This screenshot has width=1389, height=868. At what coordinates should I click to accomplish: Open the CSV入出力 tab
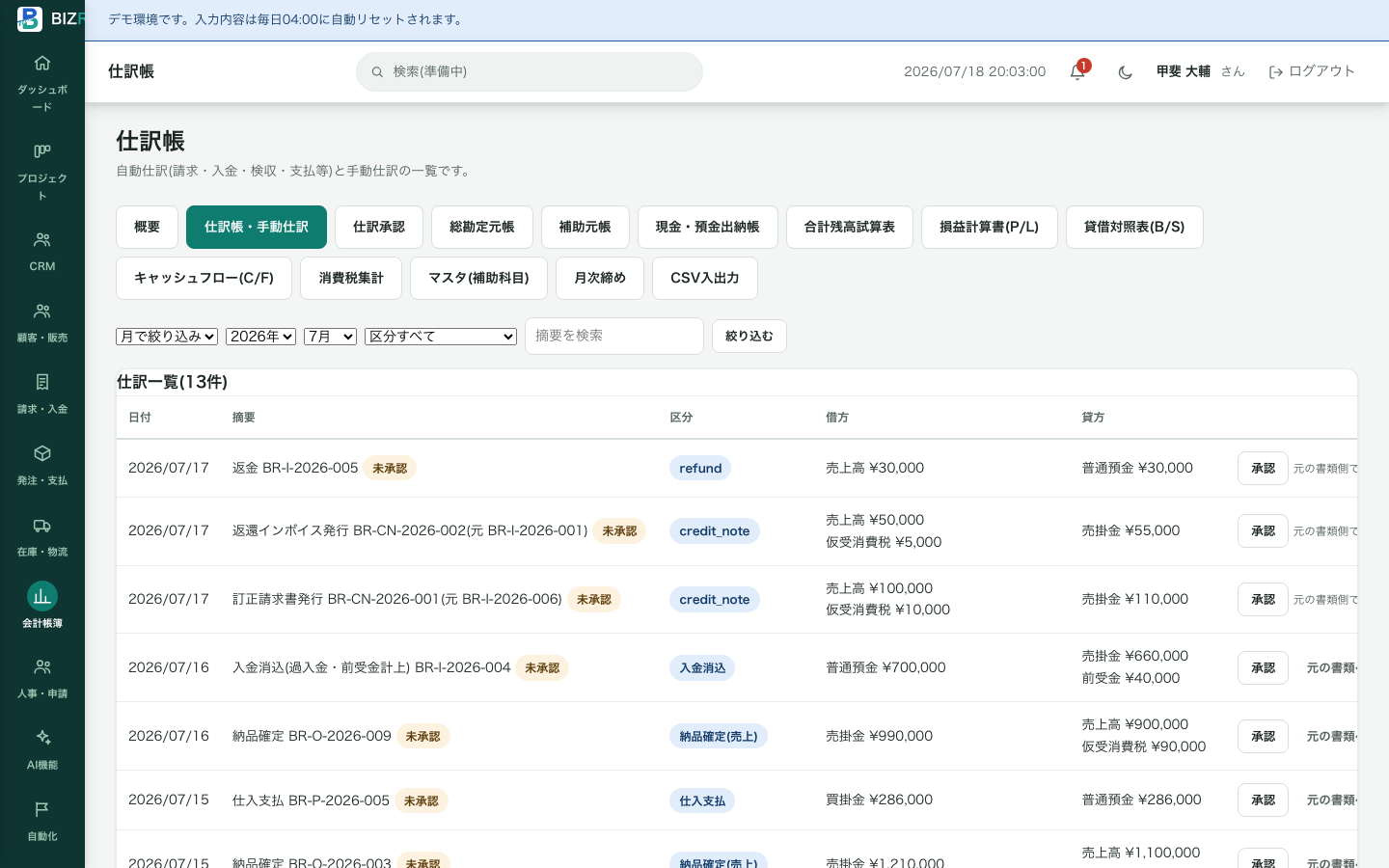coord(705,278)
